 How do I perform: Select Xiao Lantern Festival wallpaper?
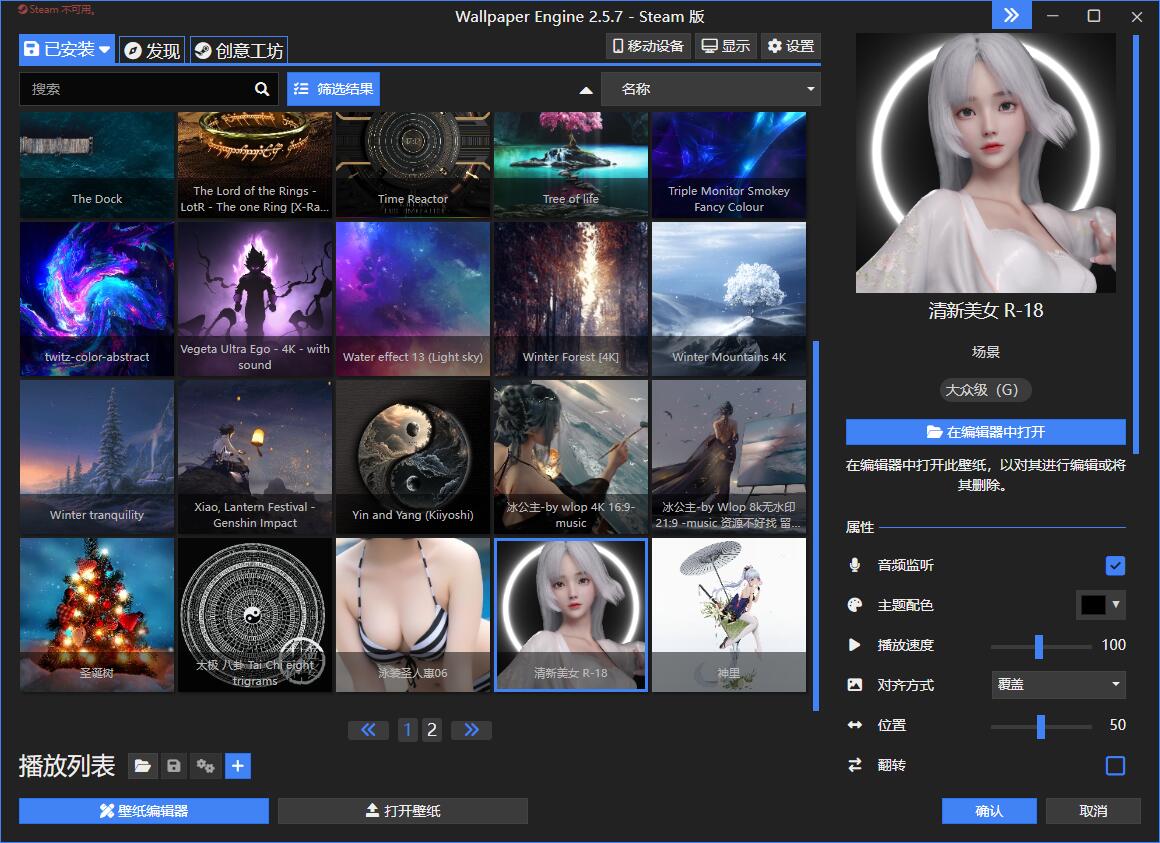(x=255, y=457)
